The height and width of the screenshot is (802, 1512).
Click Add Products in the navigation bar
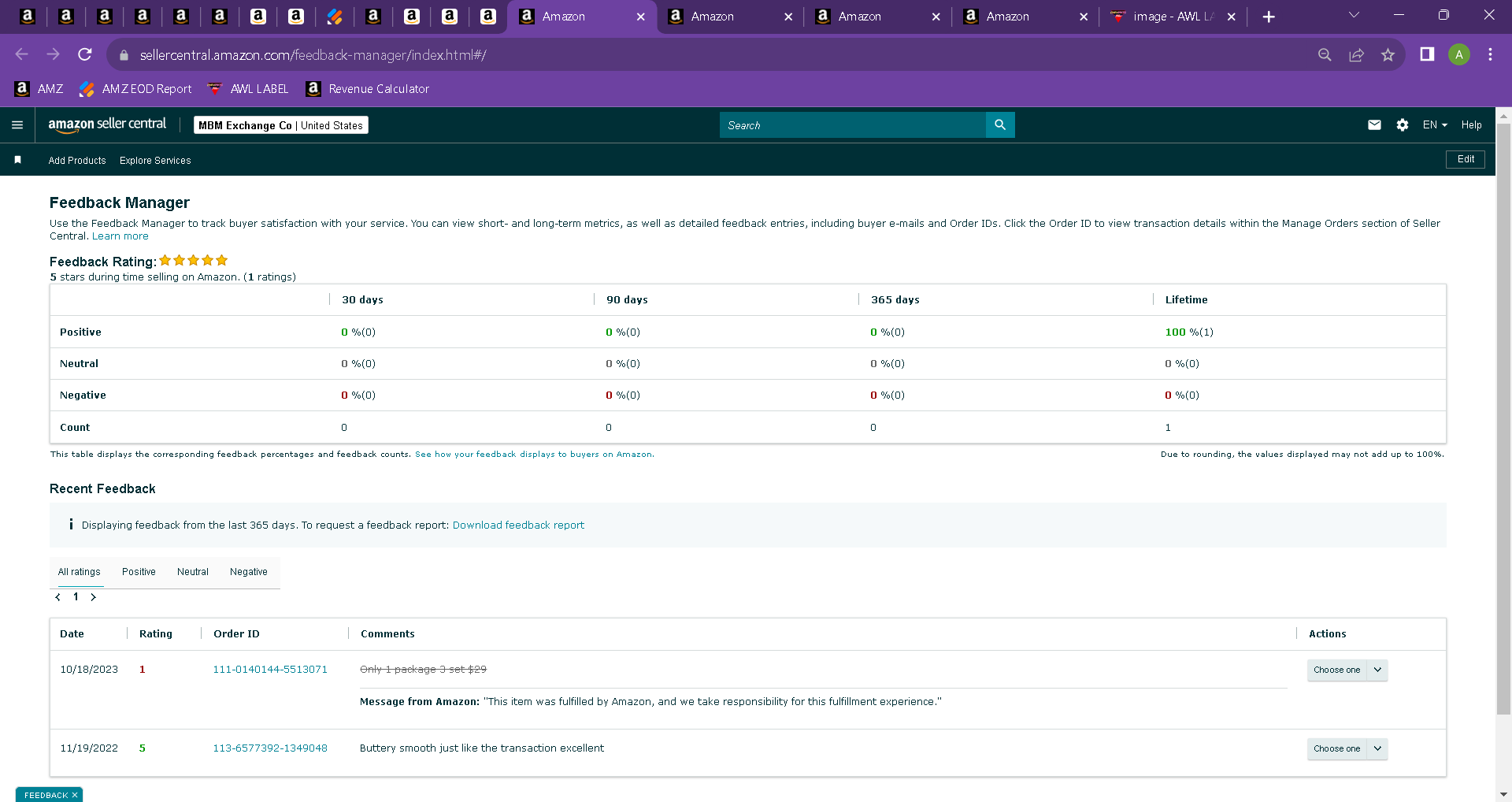(77, 160)
